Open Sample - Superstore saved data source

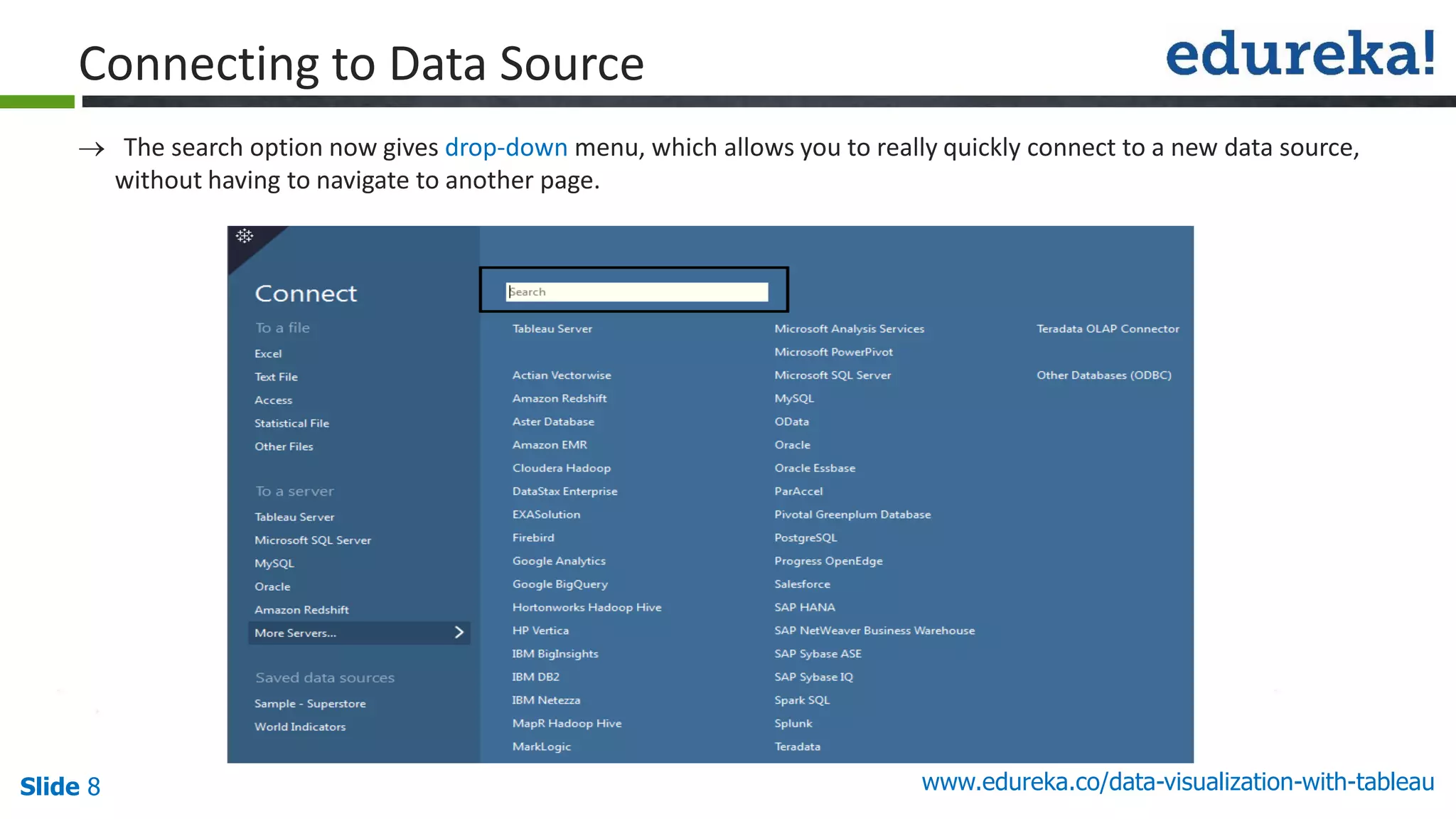pyautogui.click(x=310, y=703)
